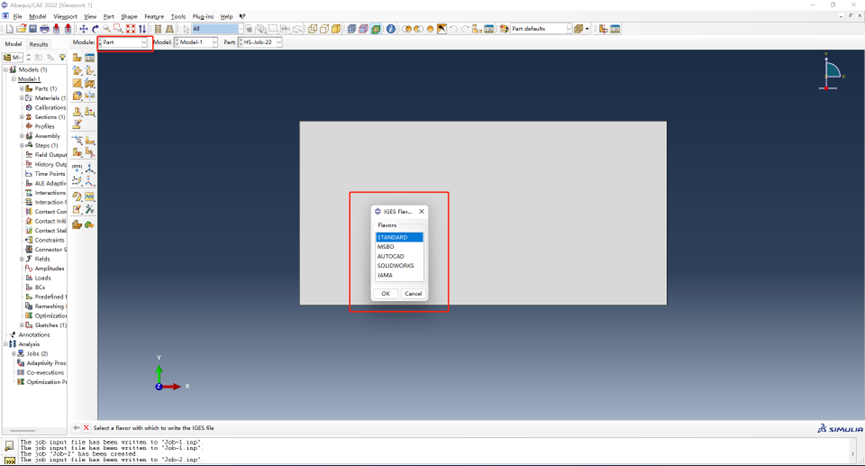Click the Open file folder icon
Screen dimensions: 865x466
click(x=21, y=29)
